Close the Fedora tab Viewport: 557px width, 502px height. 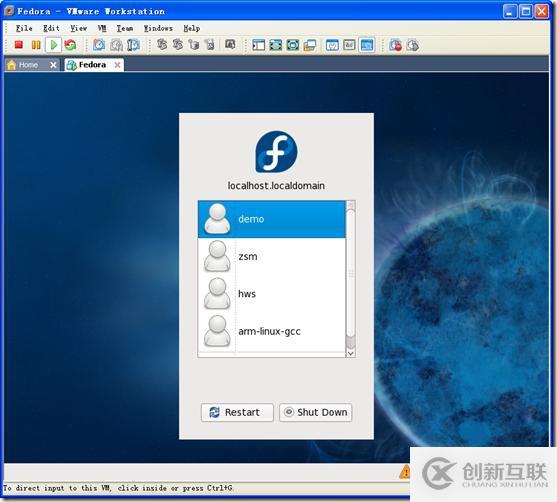[117, 65]
